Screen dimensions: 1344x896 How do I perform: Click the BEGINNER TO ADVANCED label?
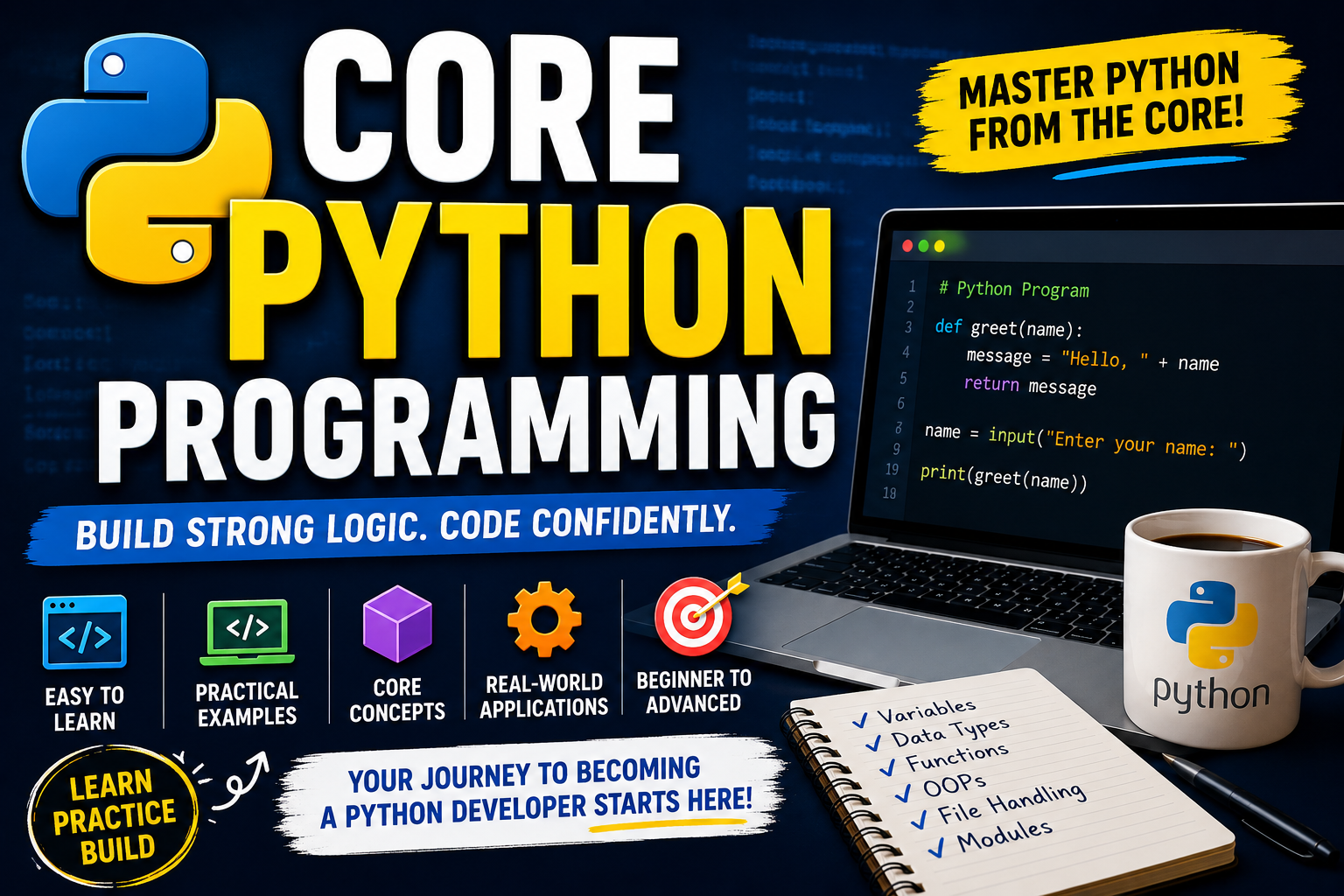click(x=694, y=691)
